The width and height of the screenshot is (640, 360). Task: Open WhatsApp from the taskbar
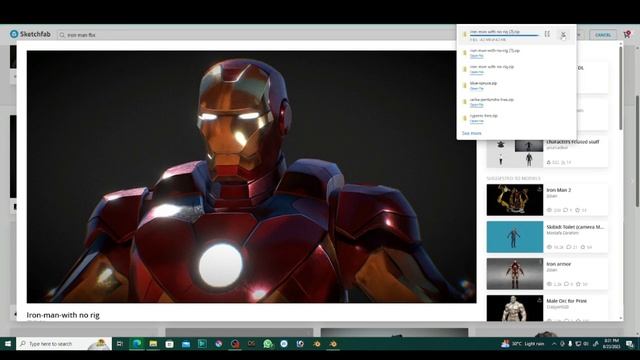(x=268, y=344)
